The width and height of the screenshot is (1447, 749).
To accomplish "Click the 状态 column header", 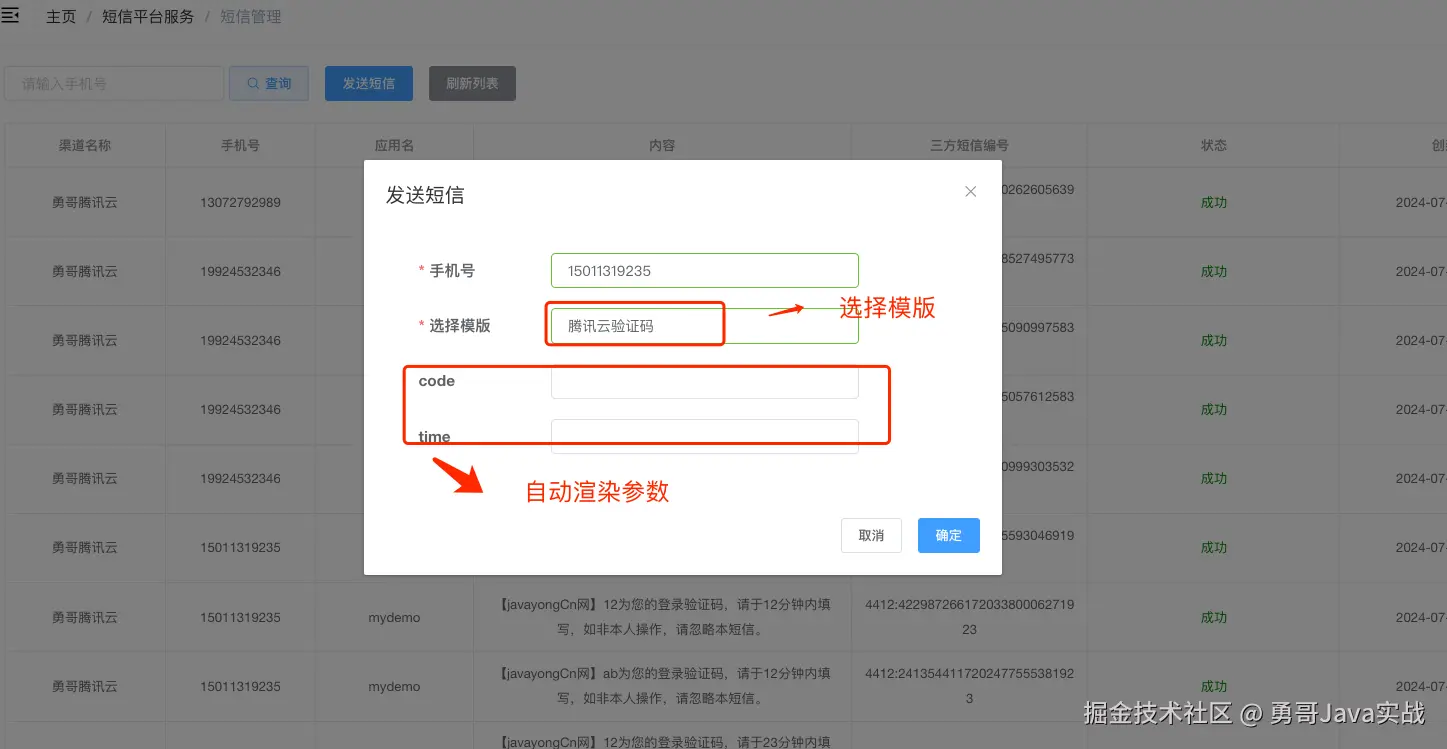I will 1214,145.
